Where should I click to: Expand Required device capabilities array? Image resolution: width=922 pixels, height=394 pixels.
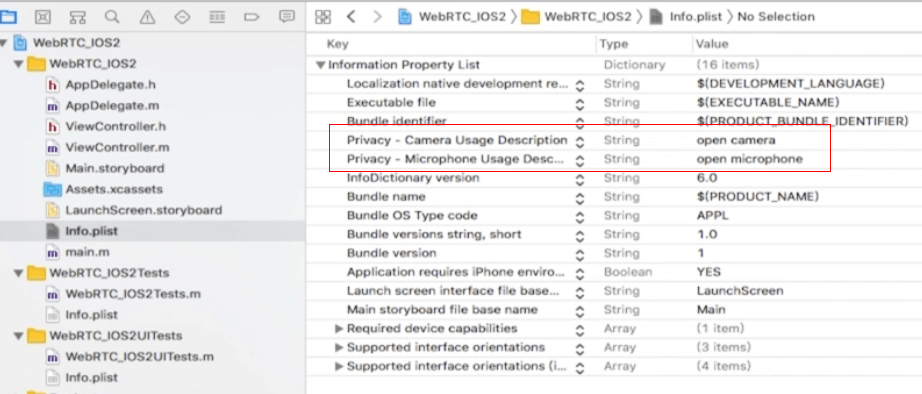[339, 328]
